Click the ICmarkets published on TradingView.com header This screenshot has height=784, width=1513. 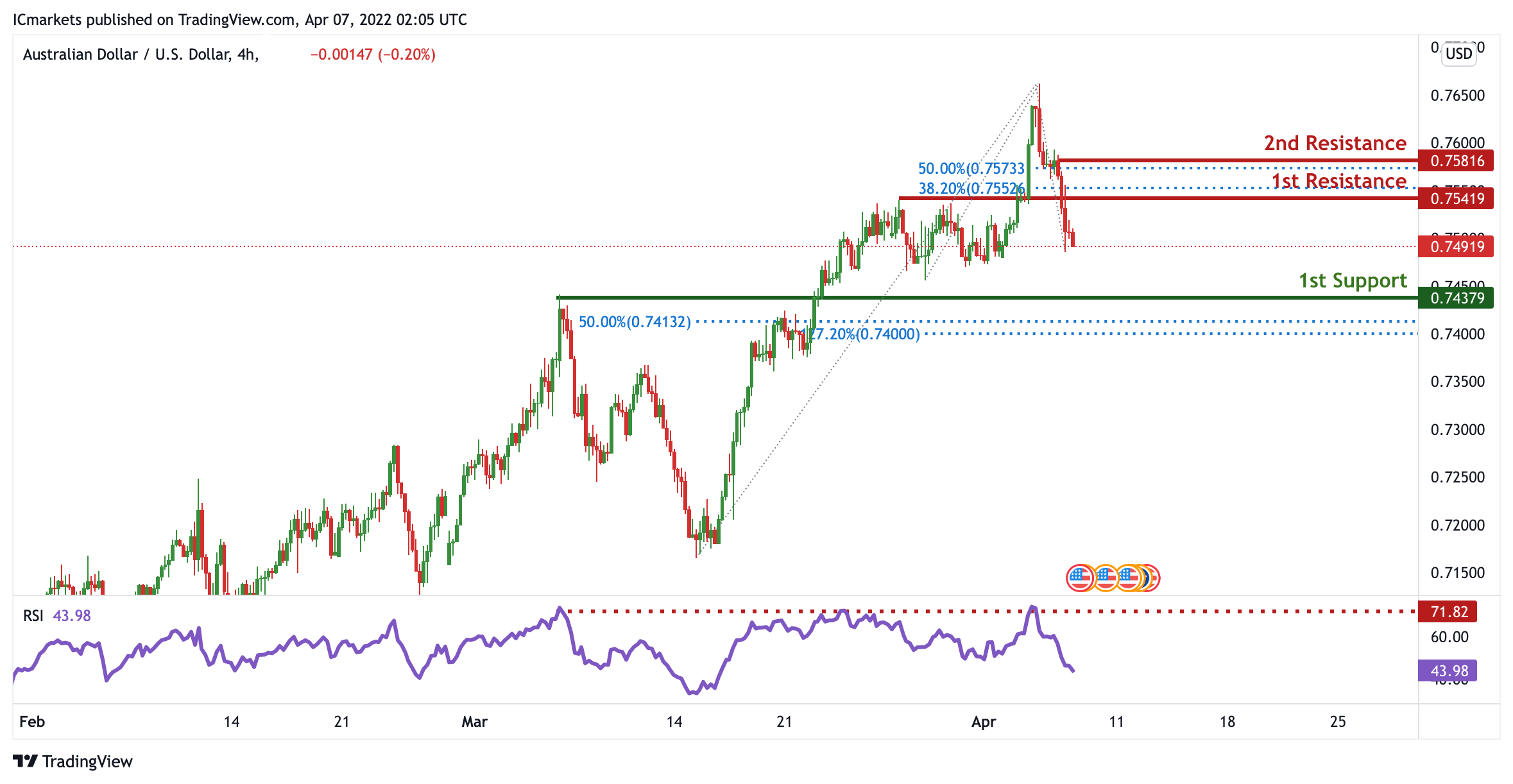[239, 20]
